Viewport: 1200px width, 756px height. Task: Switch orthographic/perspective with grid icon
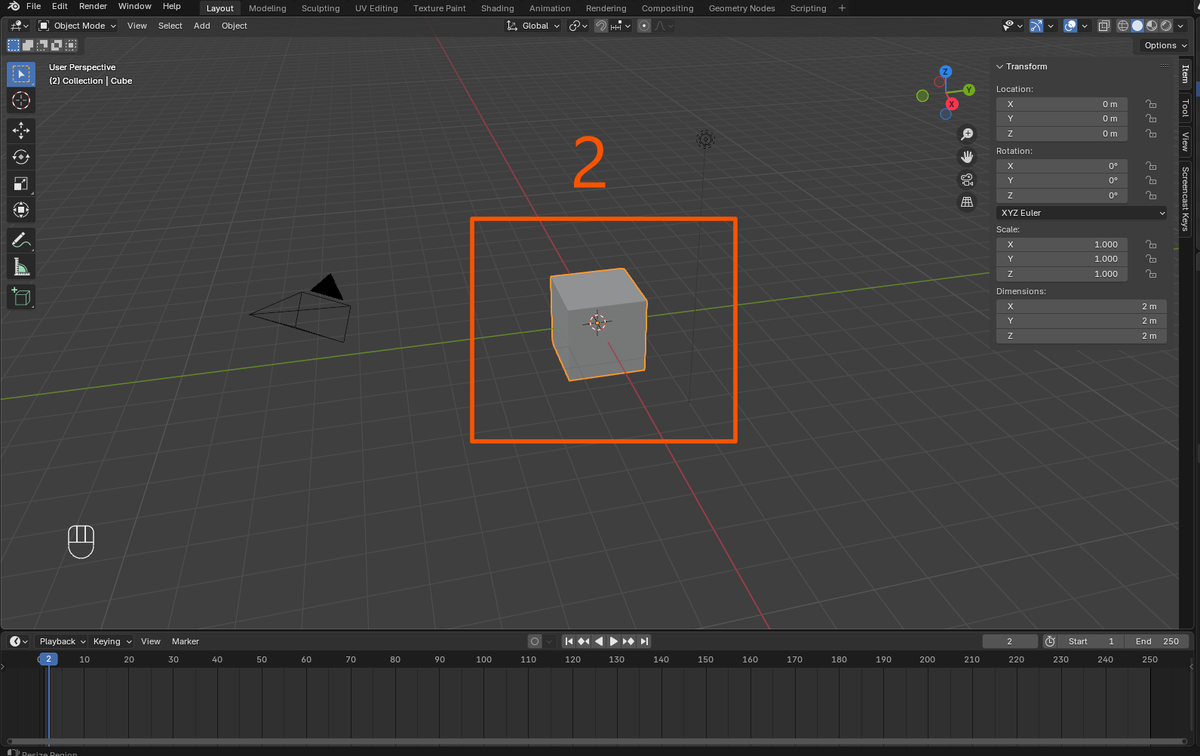click(x=967, y=202)
